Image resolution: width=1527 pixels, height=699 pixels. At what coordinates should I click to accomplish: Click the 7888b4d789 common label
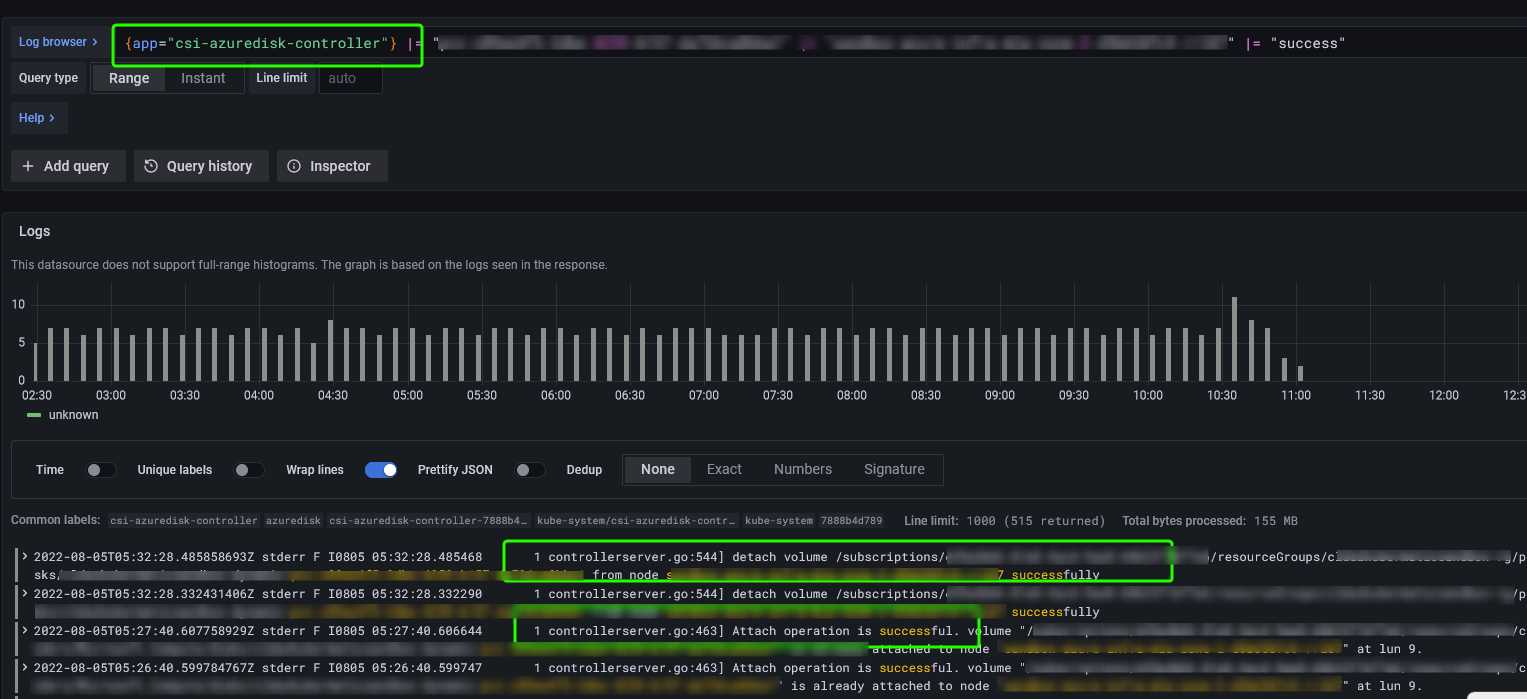[x=850, y=521]
